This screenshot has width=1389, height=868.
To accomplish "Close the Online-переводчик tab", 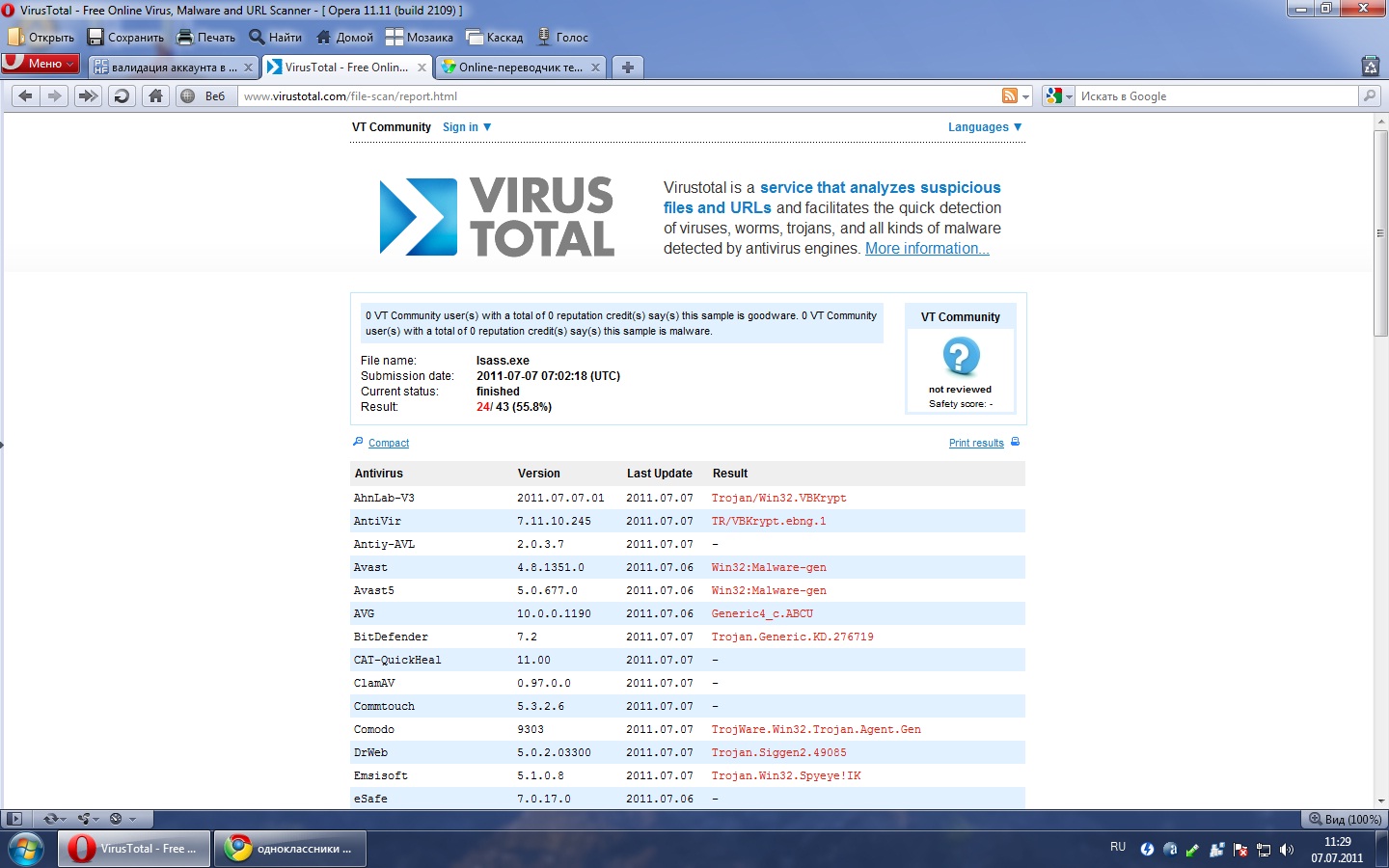I will (595, 68).
